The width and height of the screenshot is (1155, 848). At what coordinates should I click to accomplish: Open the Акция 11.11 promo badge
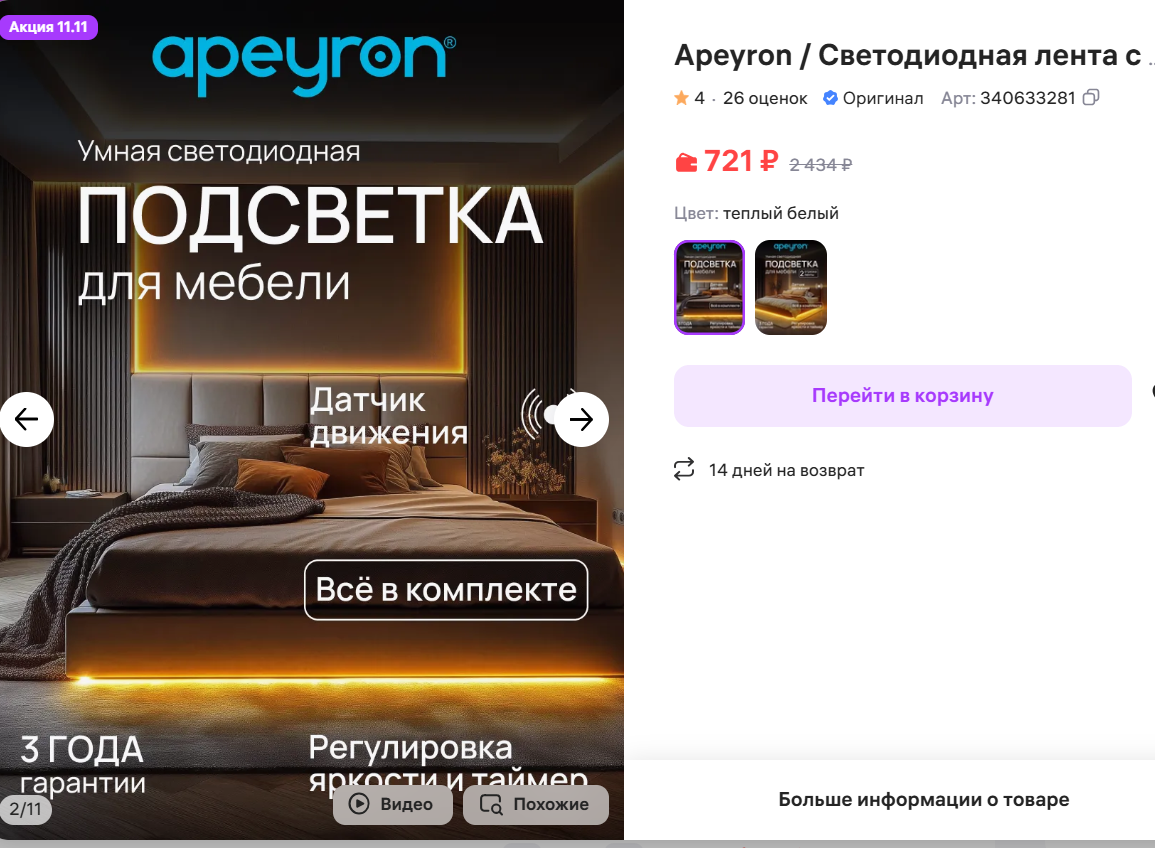[49, 27]
